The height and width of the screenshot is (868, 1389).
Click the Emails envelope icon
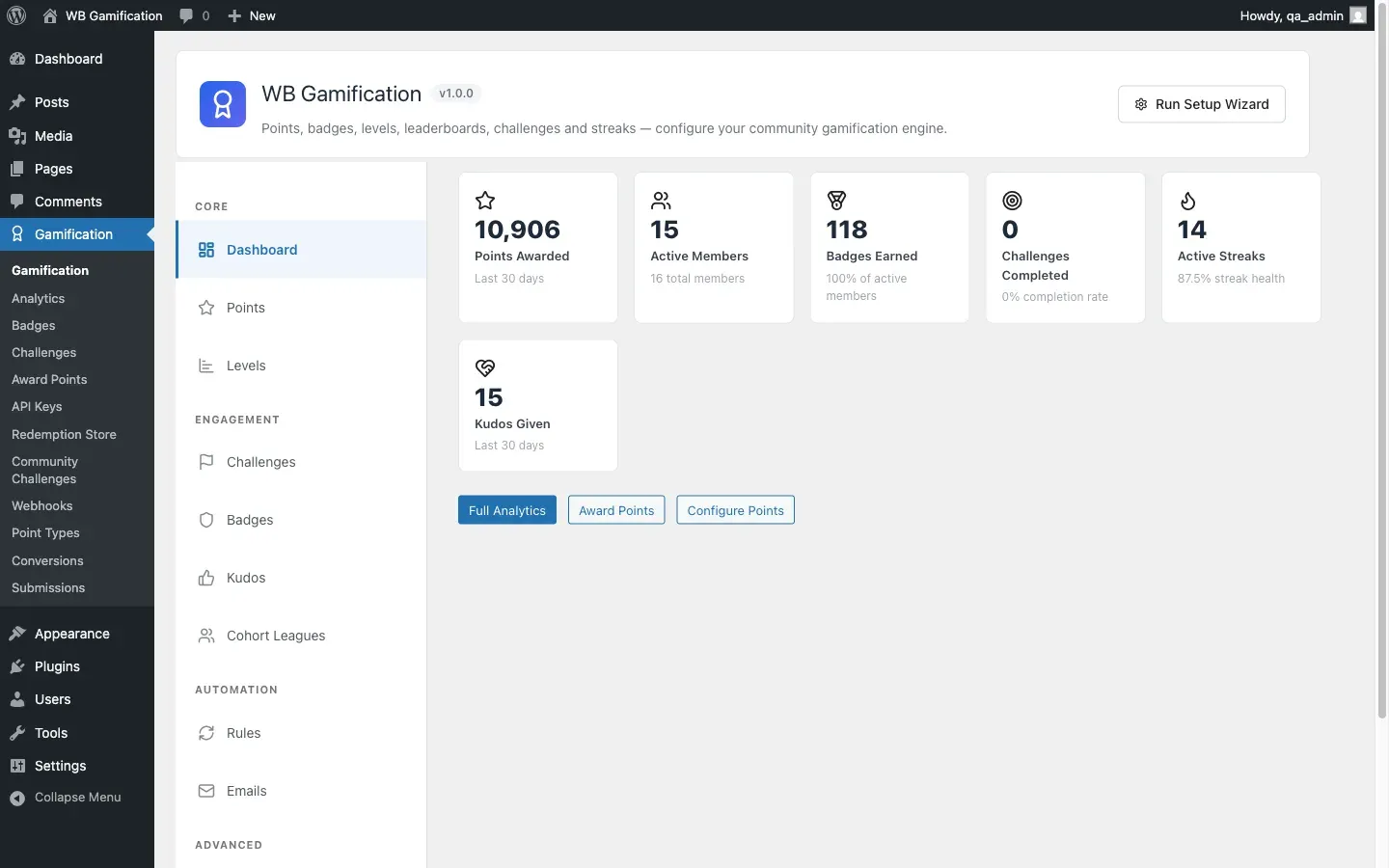tap(206, 791)
